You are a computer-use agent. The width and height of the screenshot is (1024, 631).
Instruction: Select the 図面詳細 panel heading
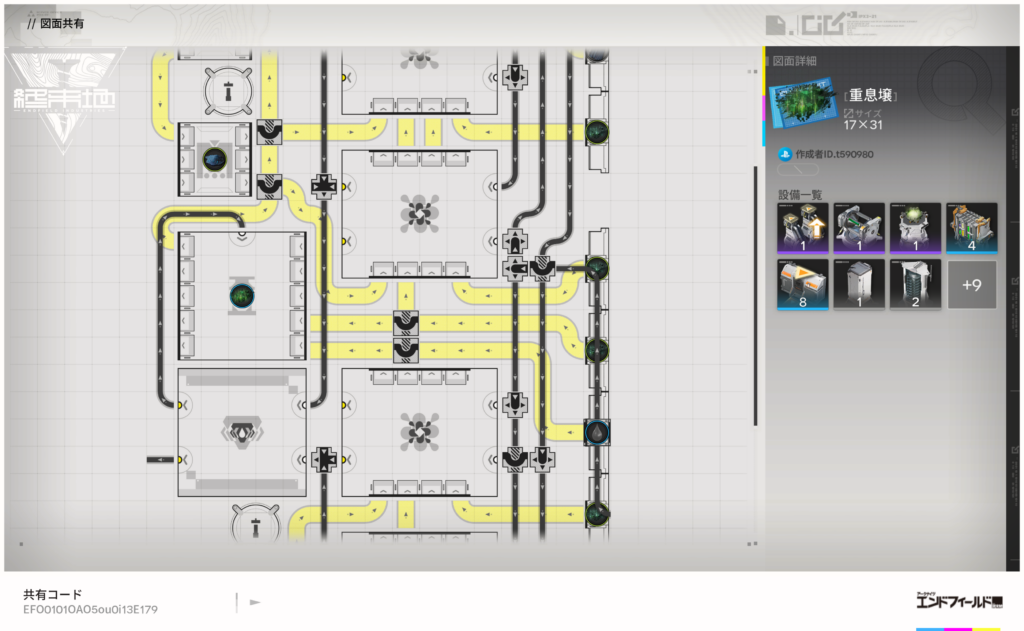pyautogui.click(x=795, y=61)
